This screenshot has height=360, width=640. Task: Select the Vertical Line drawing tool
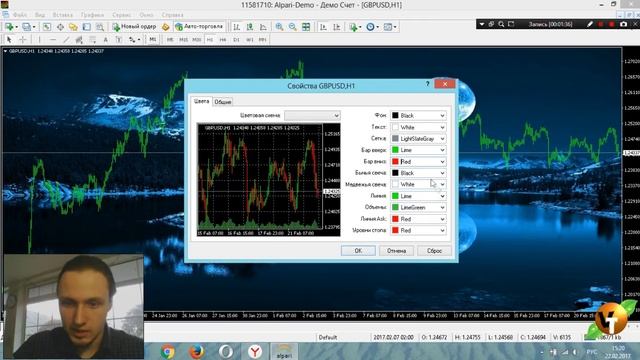[40, 40]
